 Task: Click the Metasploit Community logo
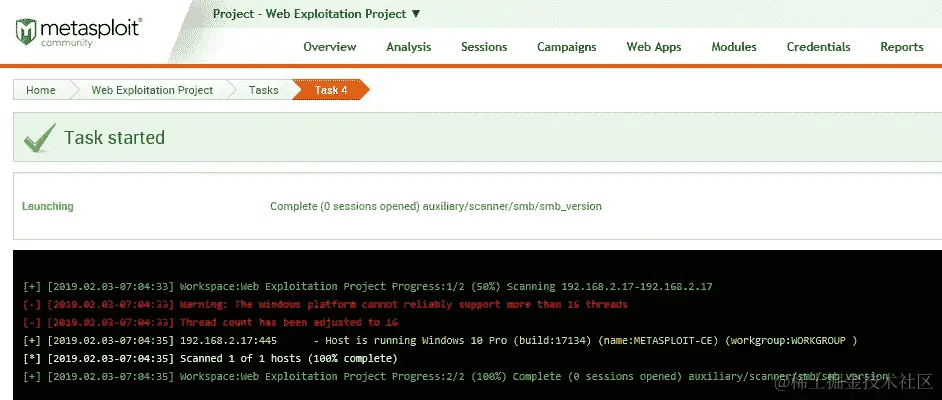point(79,32)
